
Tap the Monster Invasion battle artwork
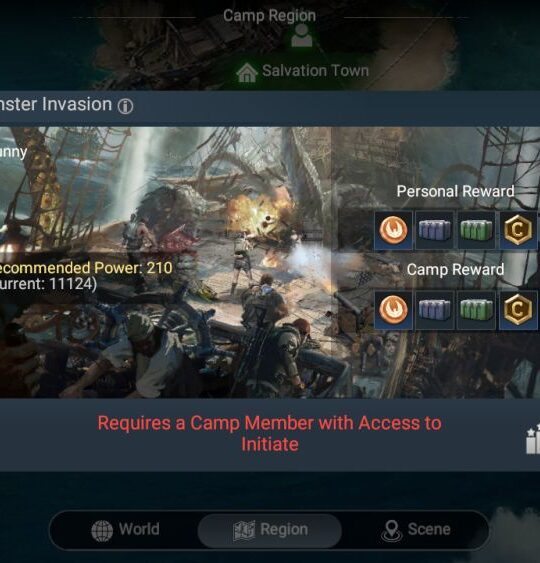(x=165, y=262)
